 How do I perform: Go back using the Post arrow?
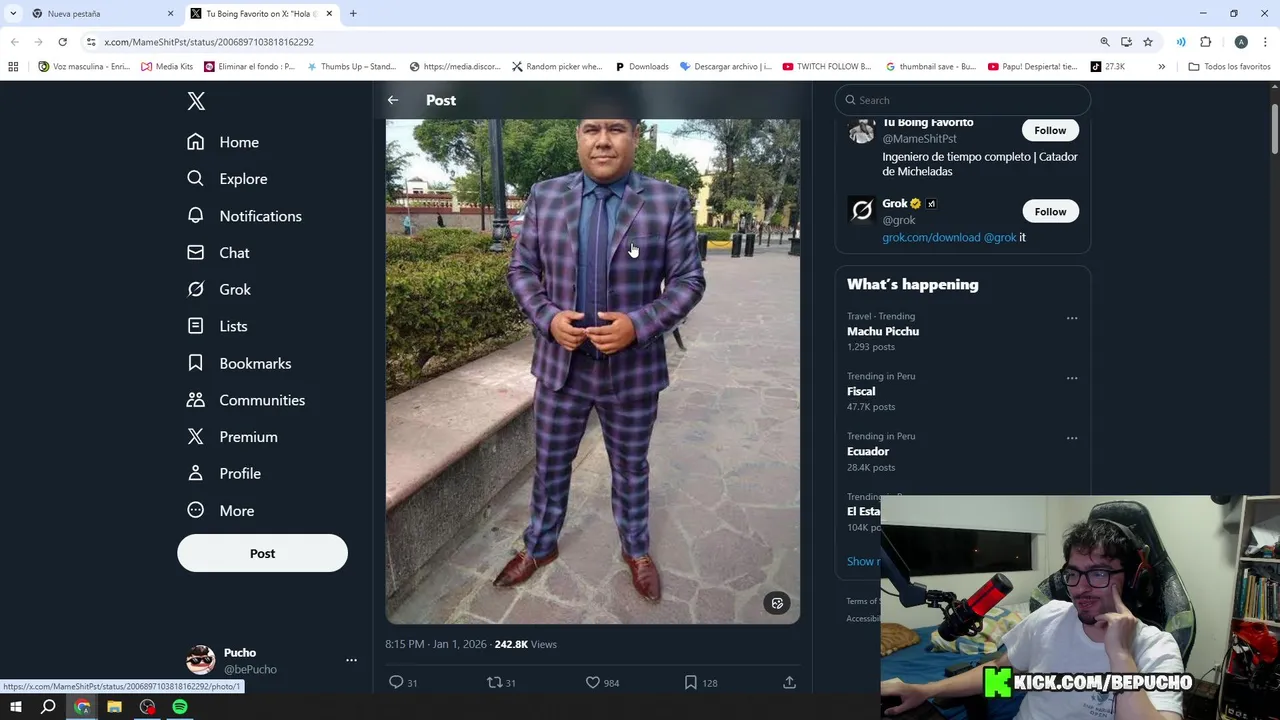(393, 100)
